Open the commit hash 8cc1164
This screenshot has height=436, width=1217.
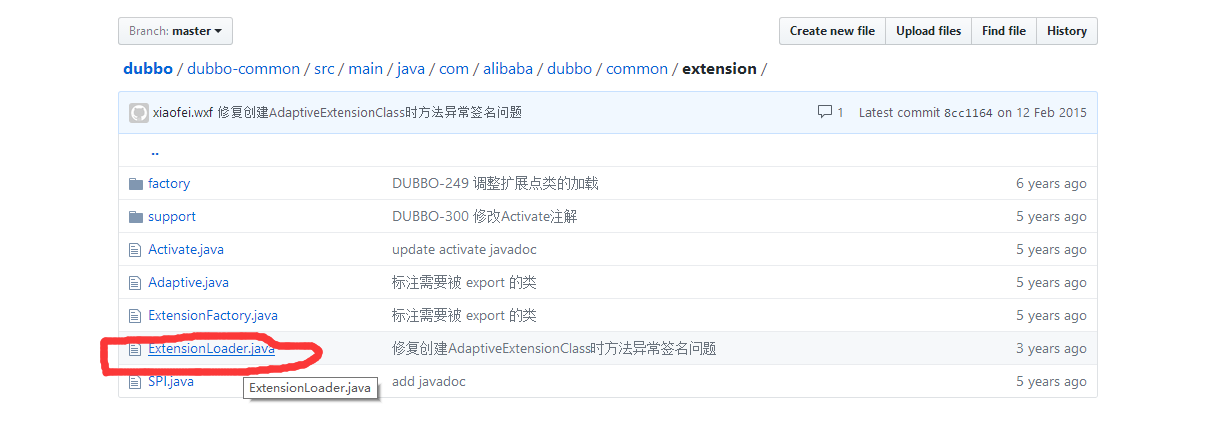[x=968, y=113]
